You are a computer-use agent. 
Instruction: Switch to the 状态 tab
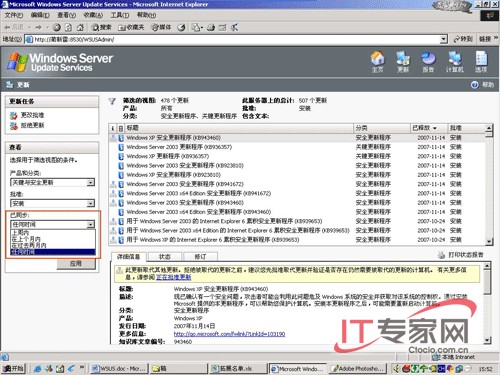click(165, 256)
